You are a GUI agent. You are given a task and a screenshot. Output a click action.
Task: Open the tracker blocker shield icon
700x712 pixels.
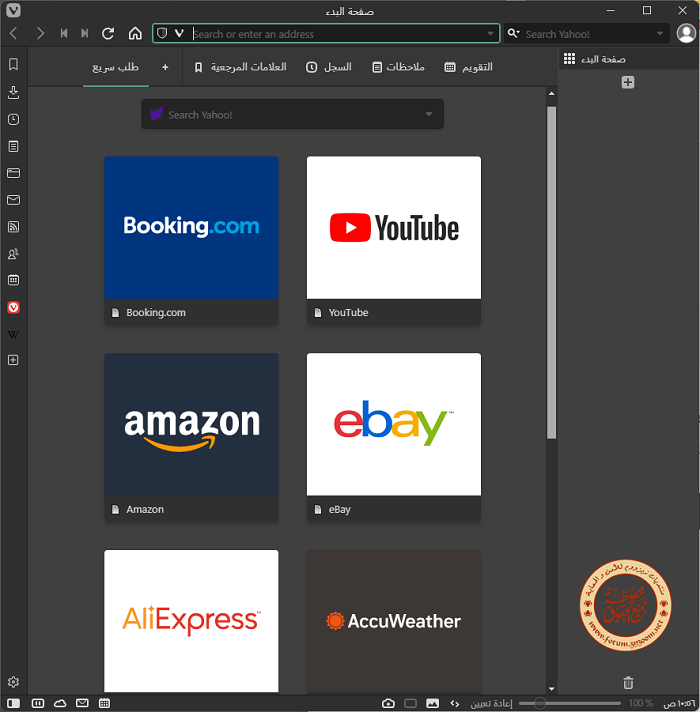(162, 33)
